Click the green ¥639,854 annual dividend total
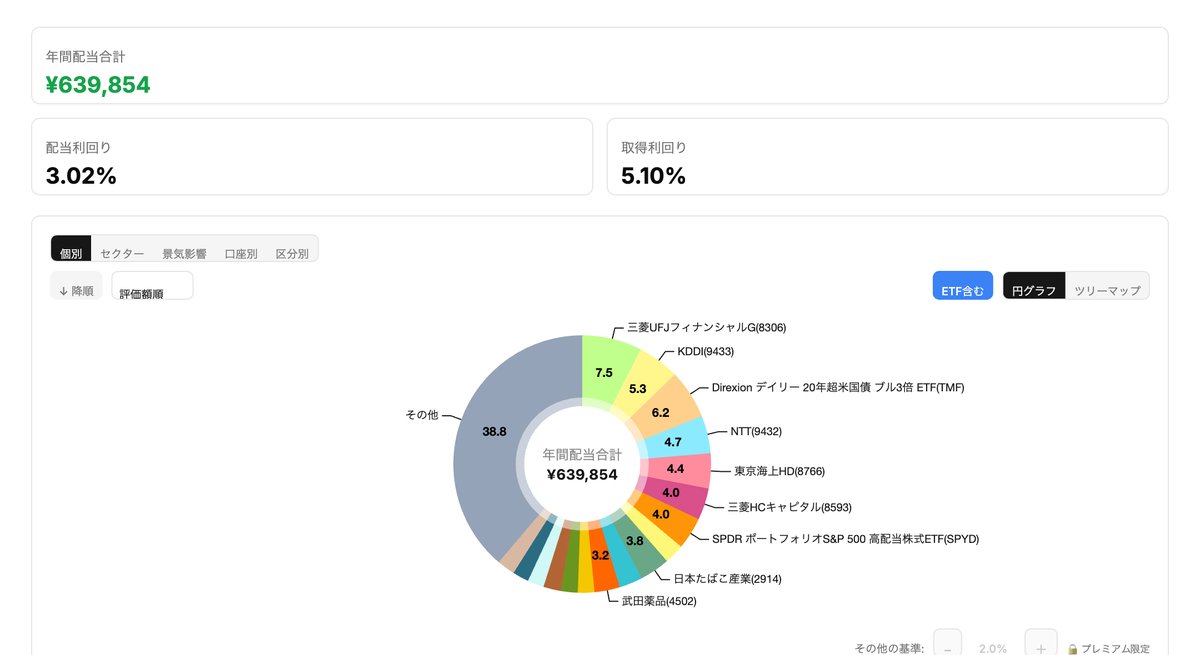1200x655 pixels. pos(98,85)
